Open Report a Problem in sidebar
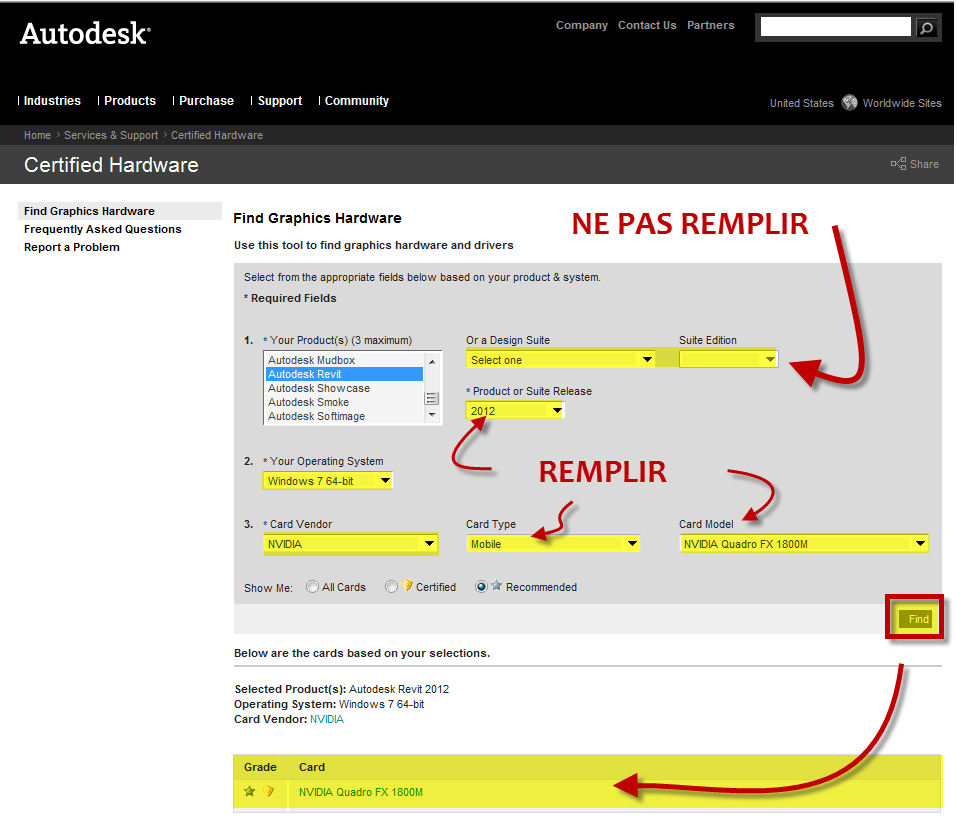 click(x=71, y=247)
